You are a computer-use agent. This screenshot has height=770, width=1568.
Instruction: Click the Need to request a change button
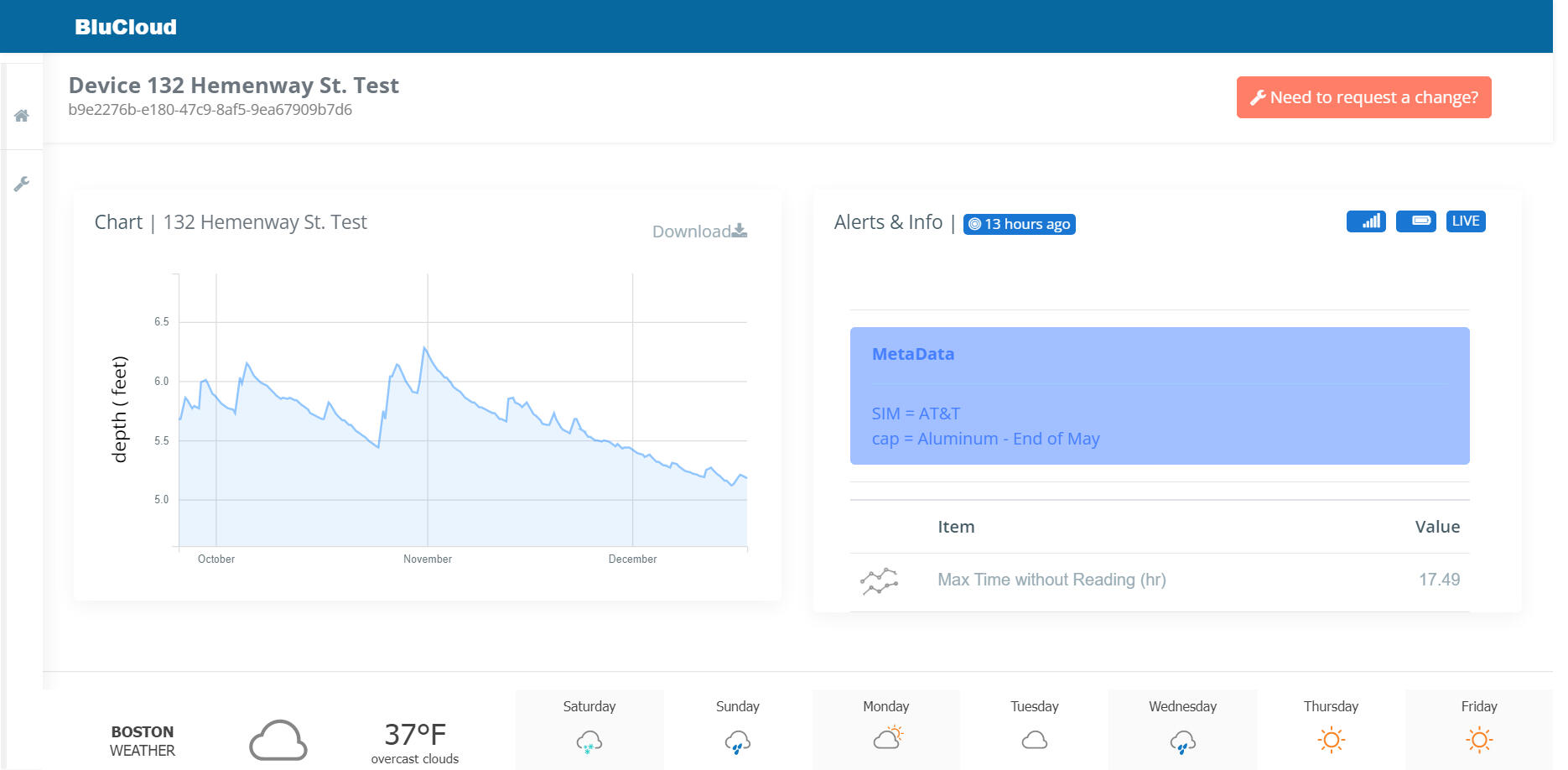point(1363,97)
